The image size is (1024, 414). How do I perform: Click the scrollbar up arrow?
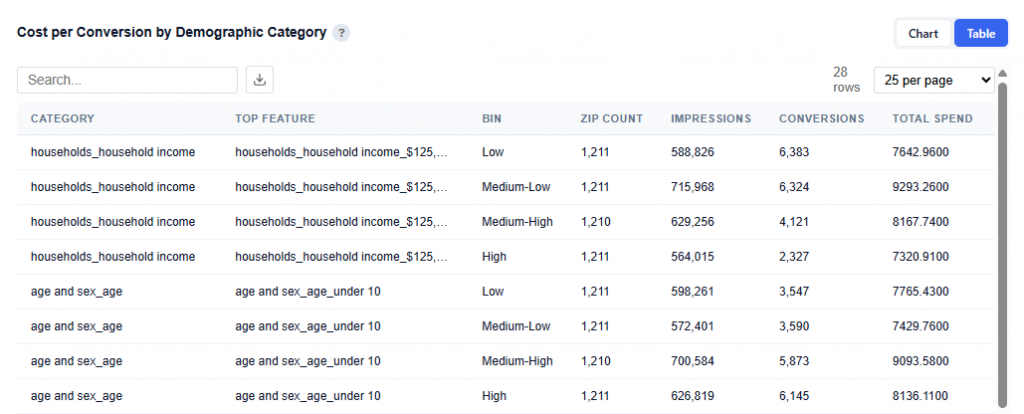[x=1002, y=73]
